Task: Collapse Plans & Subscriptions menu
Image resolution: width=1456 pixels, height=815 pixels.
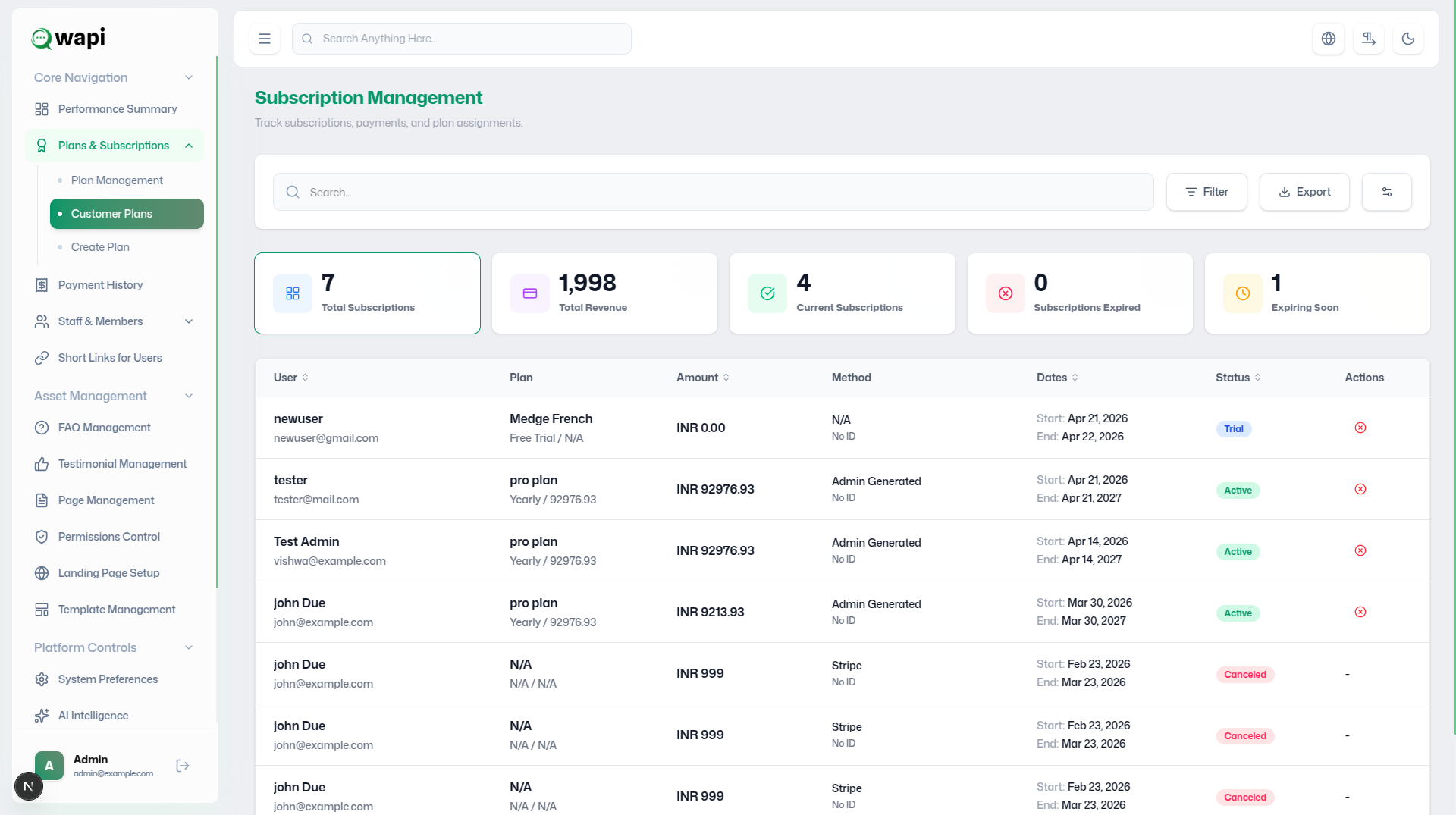Action: coord(115,146)
